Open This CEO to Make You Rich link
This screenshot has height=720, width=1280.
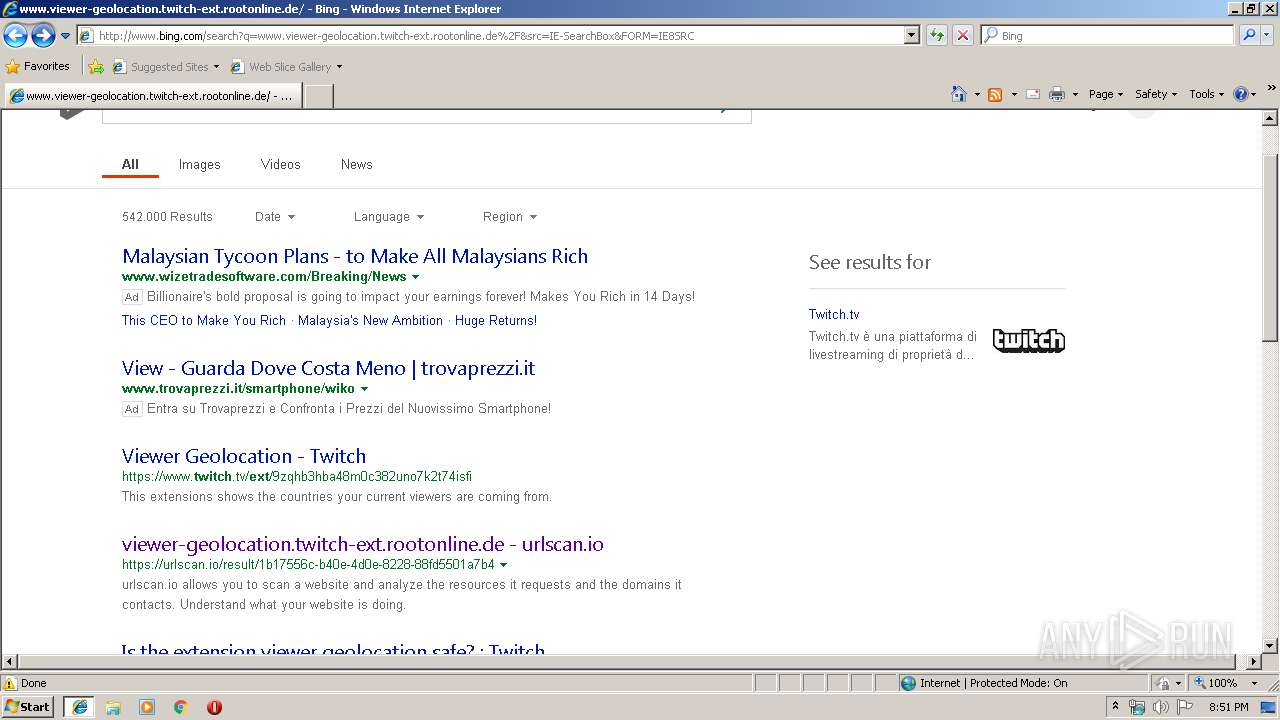pyautogui.click(x=204, y=320)
